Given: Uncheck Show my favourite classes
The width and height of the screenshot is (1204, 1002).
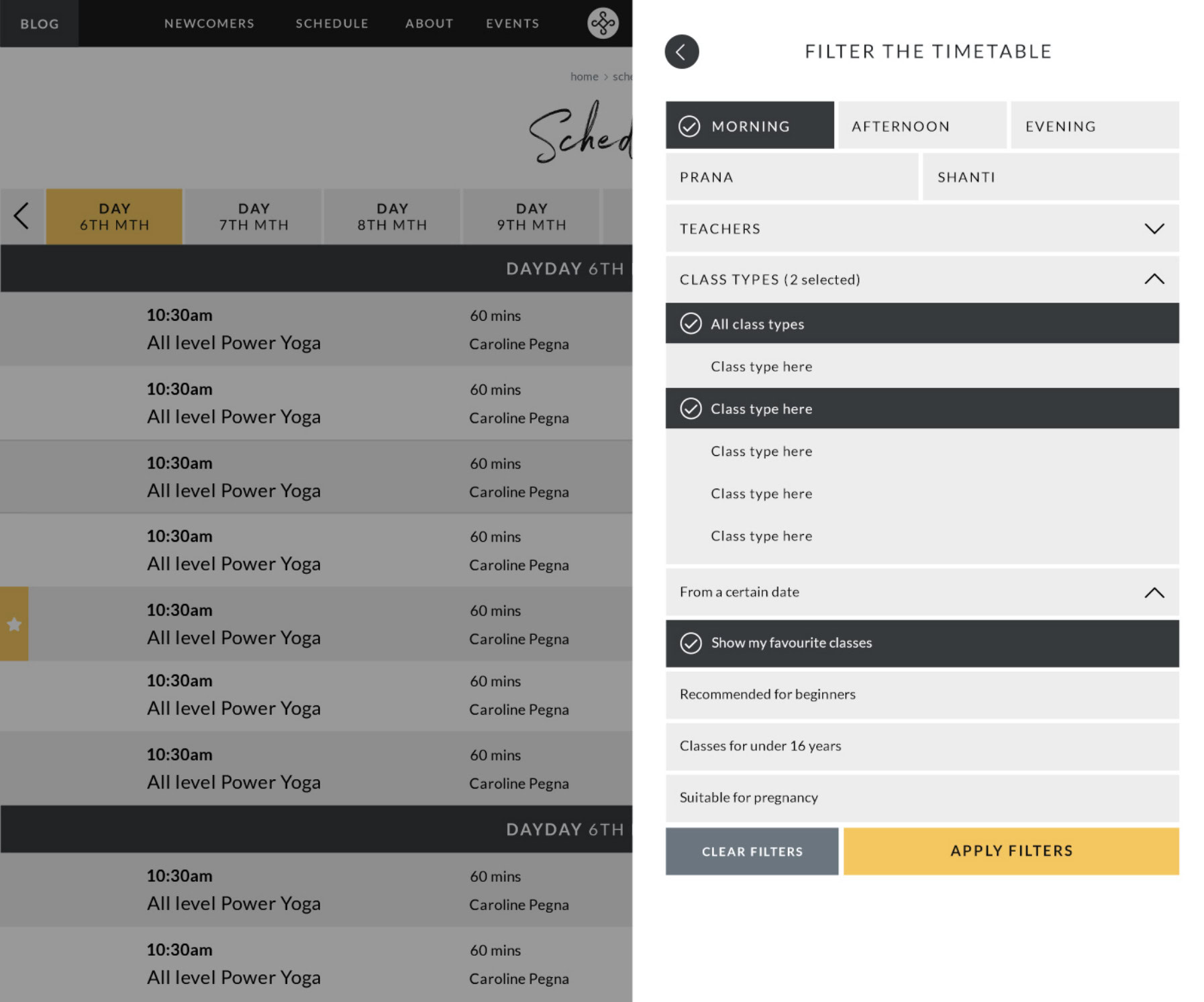Looking at the screenshot, I should coord(922,643).
